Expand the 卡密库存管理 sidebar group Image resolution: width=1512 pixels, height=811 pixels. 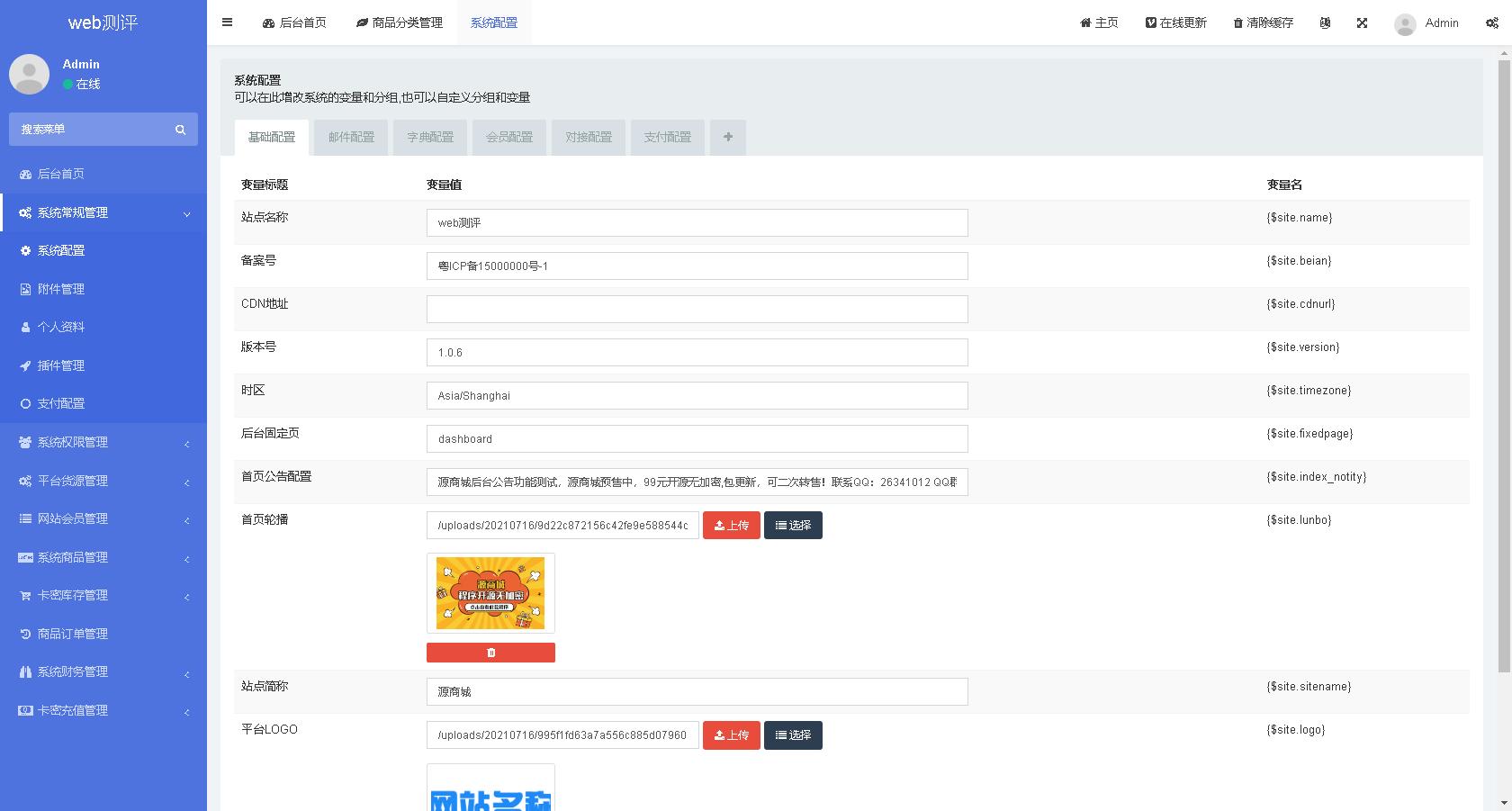[x=103, y=595]
